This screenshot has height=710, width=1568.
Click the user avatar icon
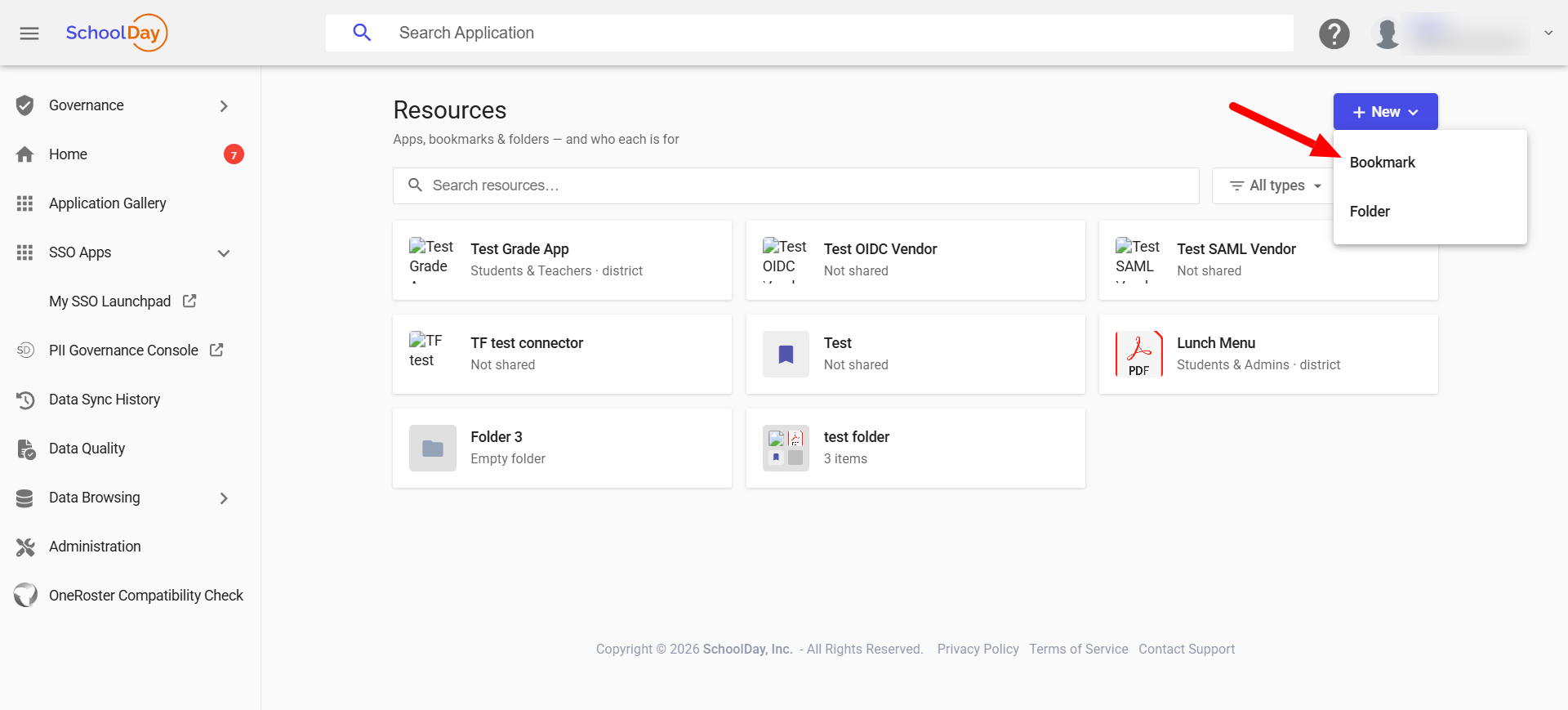point(1387,33)
